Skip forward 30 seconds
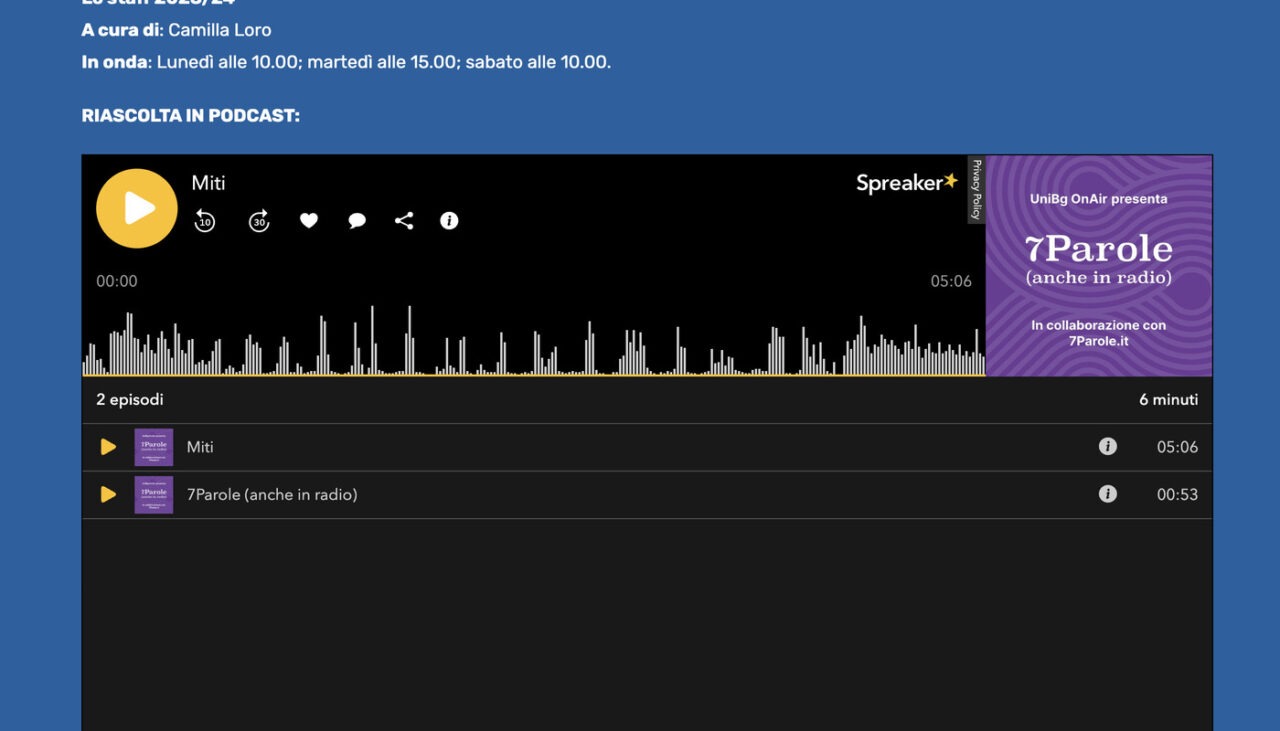This screenshot has height=731, width=1280. 259,221
